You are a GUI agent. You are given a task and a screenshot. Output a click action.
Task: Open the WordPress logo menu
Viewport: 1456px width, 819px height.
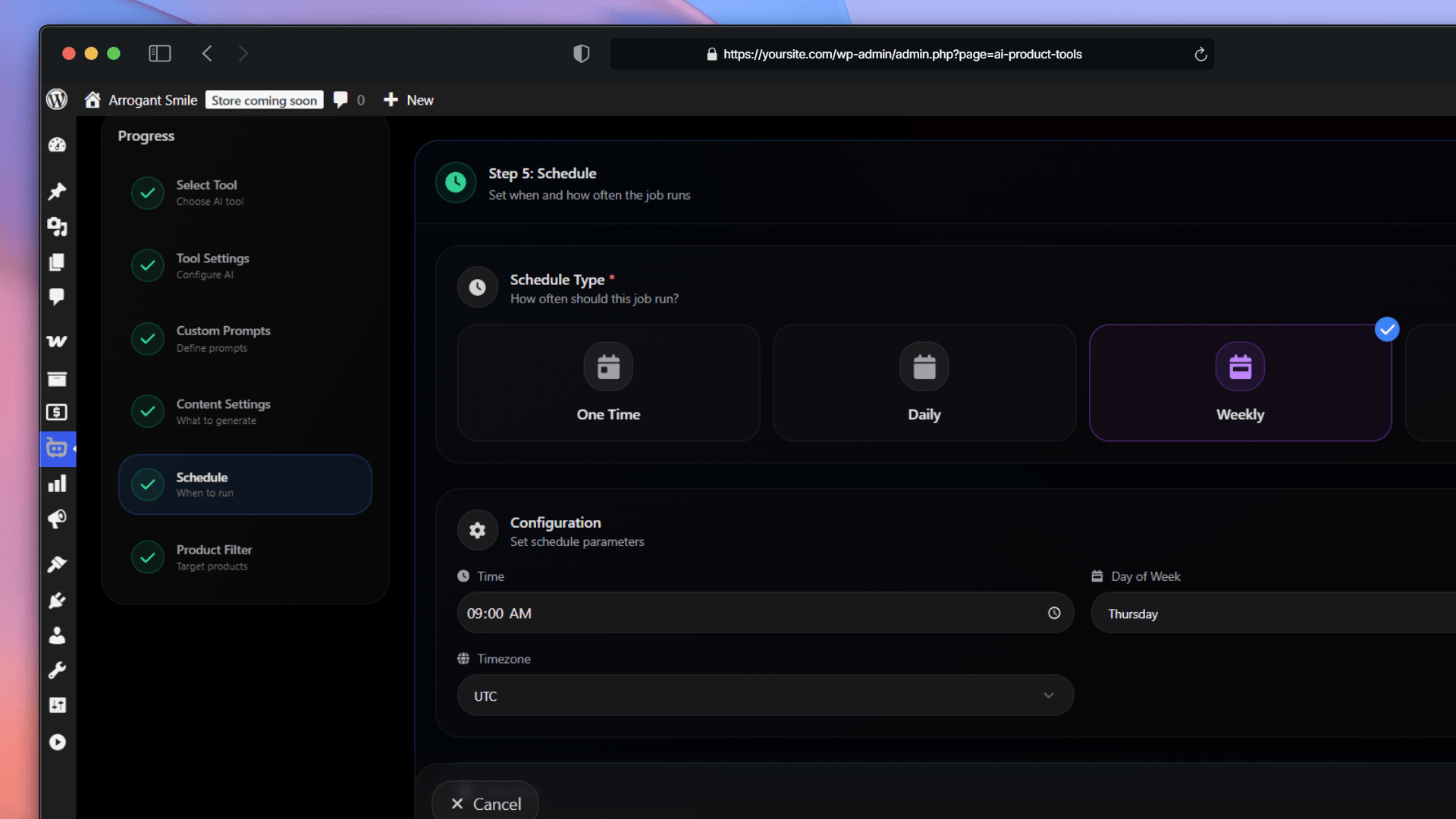pyautogui.click(x=57, y=99)
